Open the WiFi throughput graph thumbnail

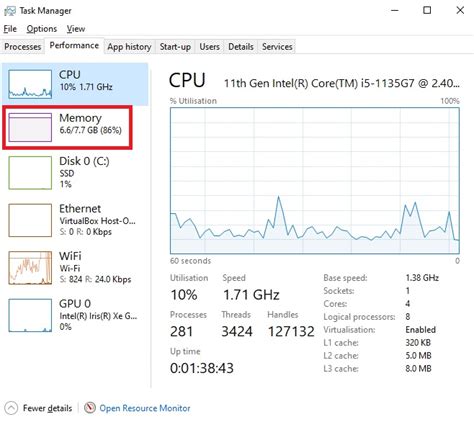point(30,268)
